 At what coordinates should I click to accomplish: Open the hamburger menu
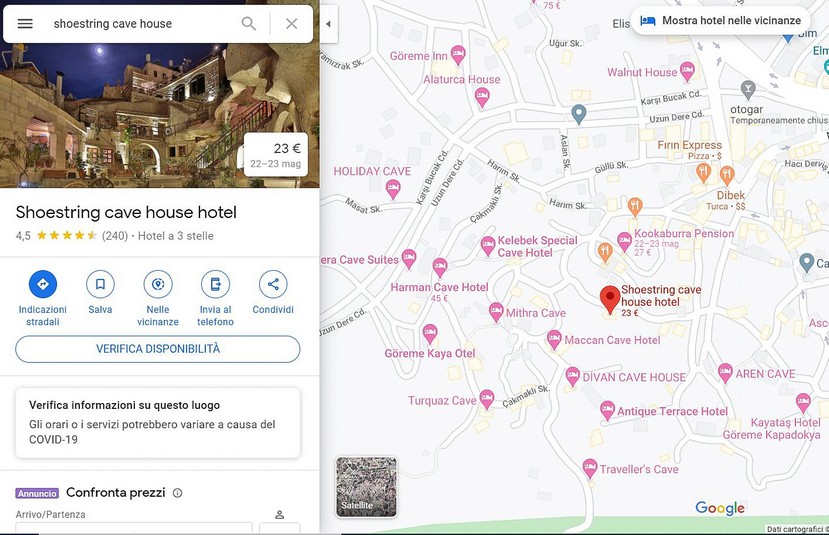tap(25, 24)
